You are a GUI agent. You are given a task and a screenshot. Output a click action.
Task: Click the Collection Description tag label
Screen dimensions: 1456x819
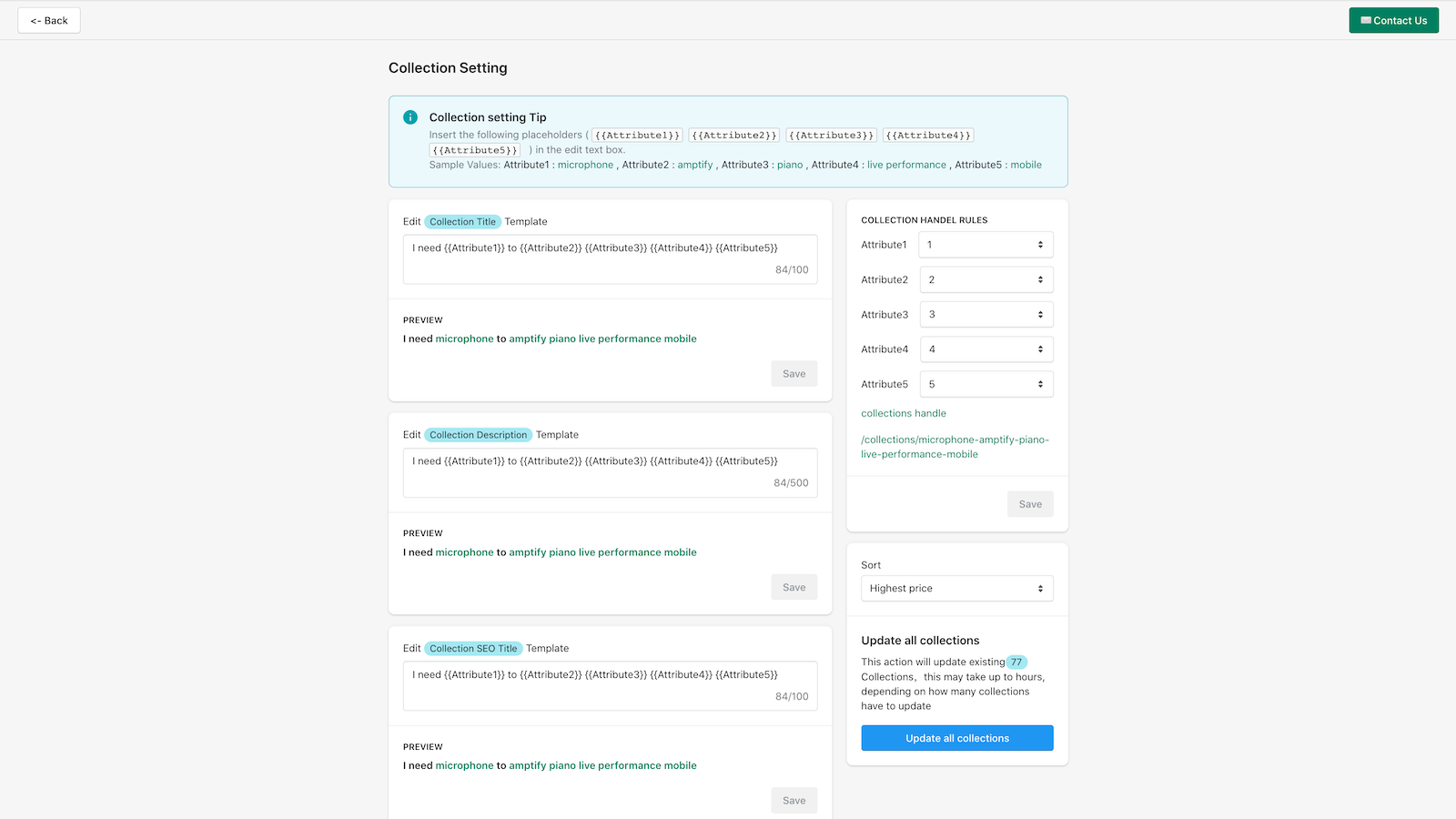(478, 435)
